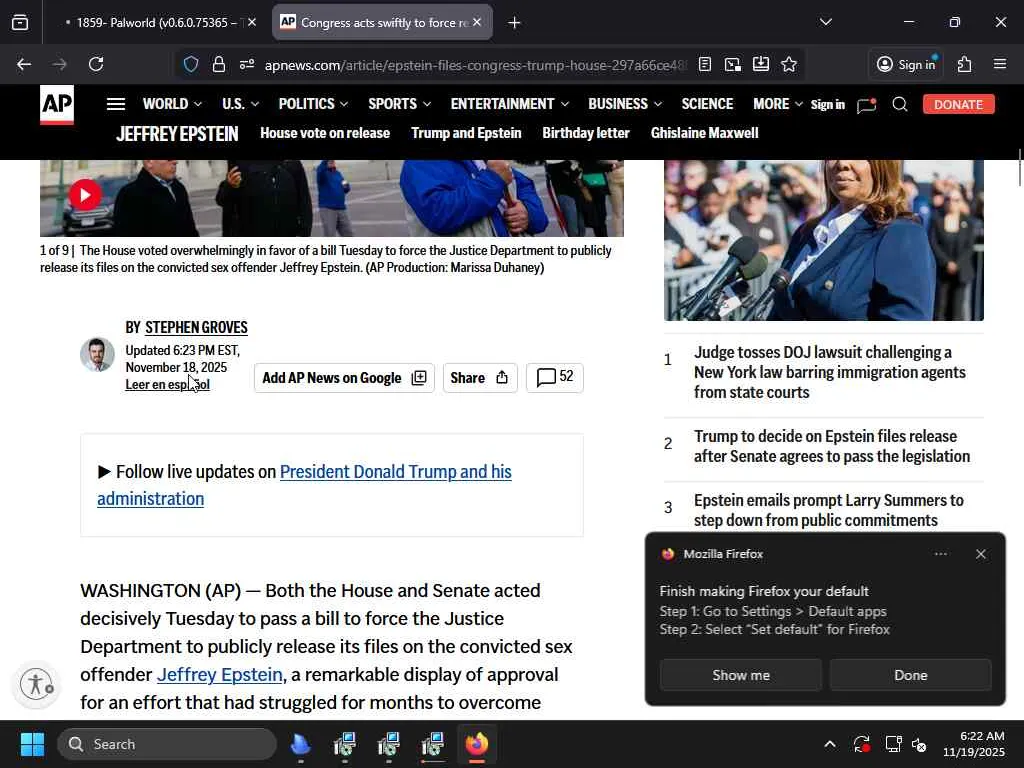Click Add AP News on Google
The image size is (1024, 768).
[x=344, y=378]
